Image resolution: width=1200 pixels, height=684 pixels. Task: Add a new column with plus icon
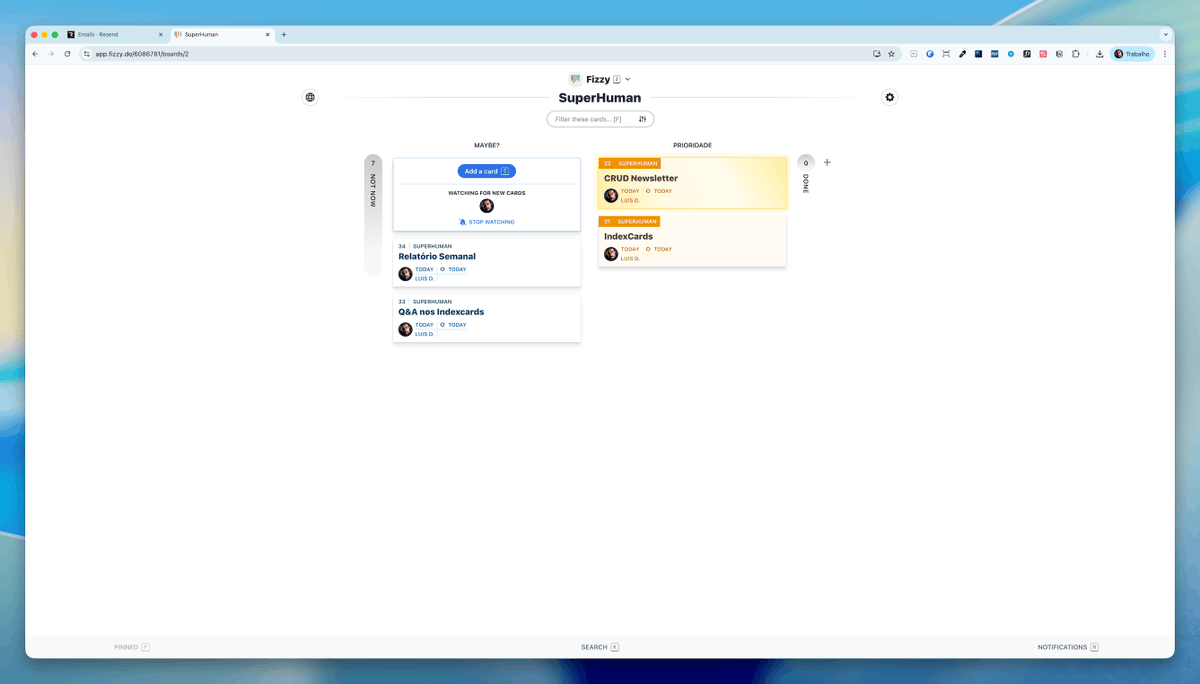pyautogui.click(x=827, y=162)
